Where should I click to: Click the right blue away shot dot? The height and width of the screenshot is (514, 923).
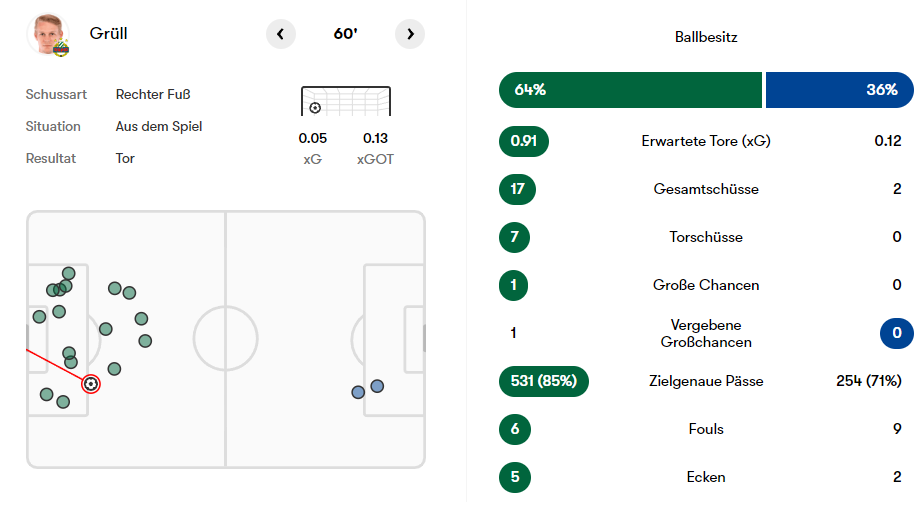(x=377, y=386)
